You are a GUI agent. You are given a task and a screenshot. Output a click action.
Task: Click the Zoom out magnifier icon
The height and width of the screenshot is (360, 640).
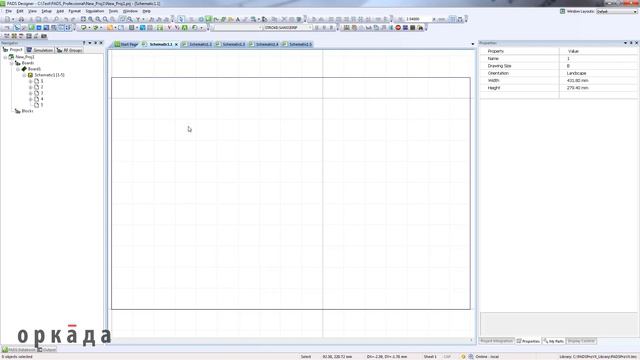(x=98, y=19)
